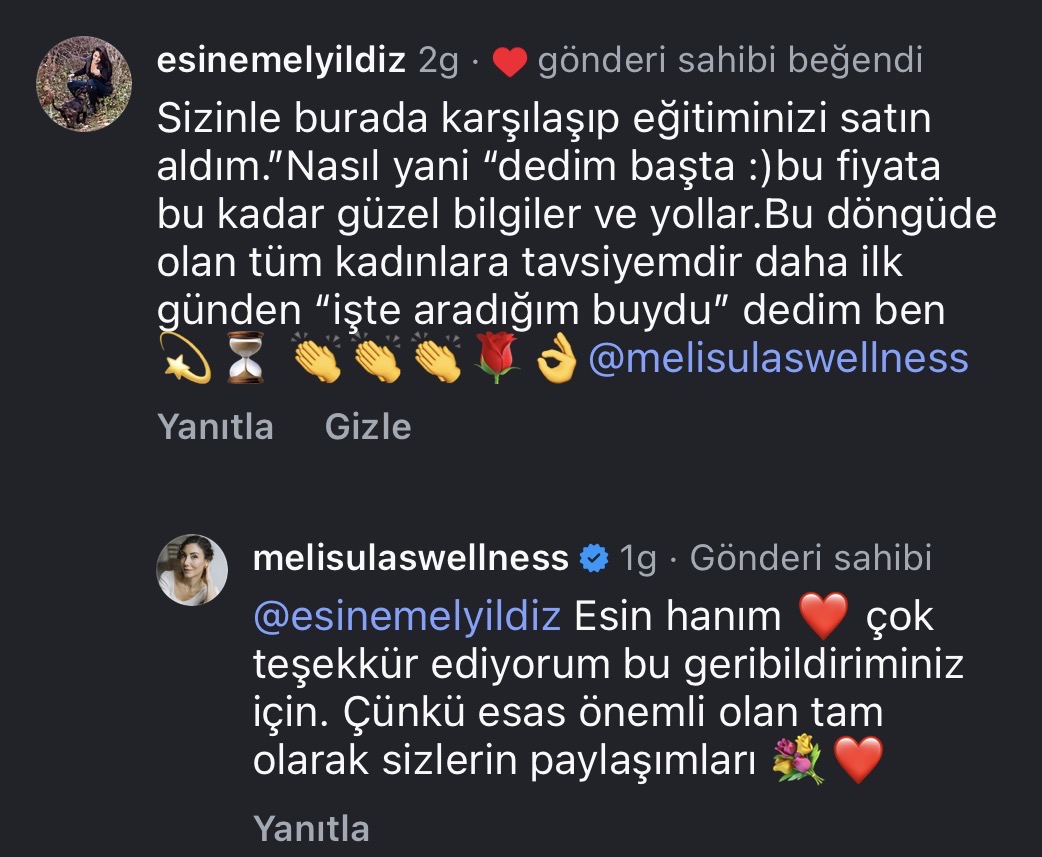This screenshot has width=1042, height=857.
Task: Click the rose emoji in the first comment
Action: coord(498,359)
